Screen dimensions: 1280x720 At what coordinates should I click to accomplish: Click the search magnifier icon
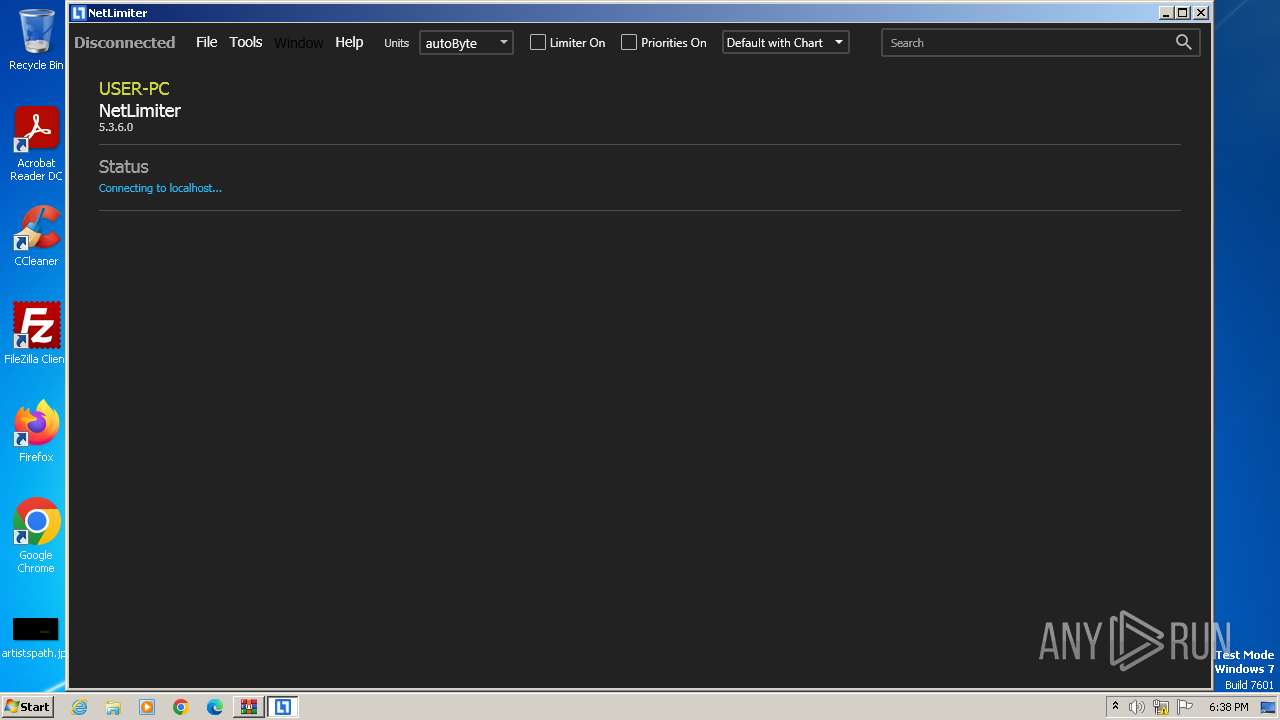pos(1183,42)
